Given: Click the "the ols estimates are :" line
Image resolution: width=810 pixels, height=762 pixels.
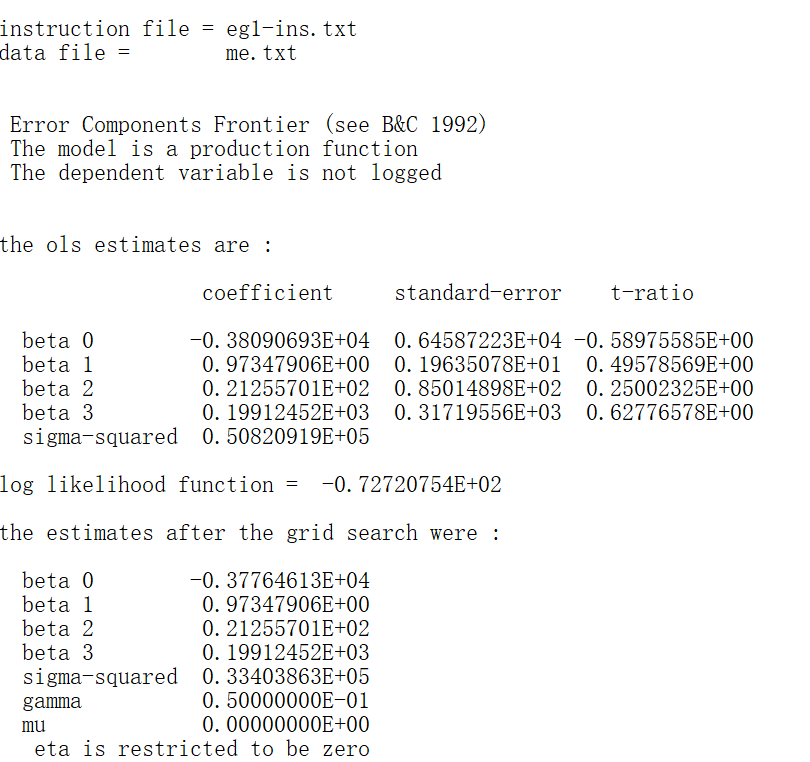Looking at the screenshot, I should click(x=136, y=245).
